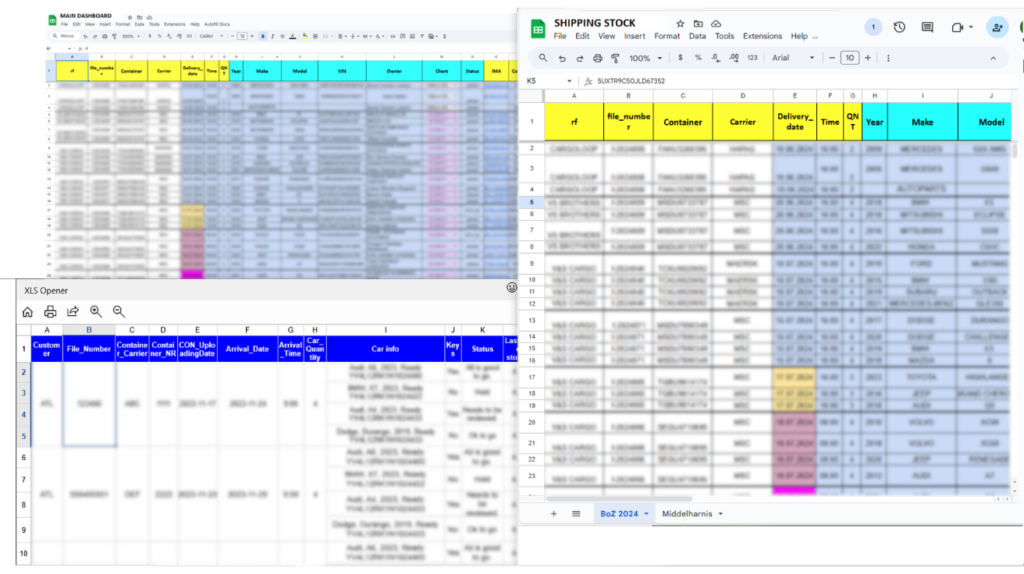
Task: Open the Data menu in SHIPPING STOCK
Action: [697, 36]
